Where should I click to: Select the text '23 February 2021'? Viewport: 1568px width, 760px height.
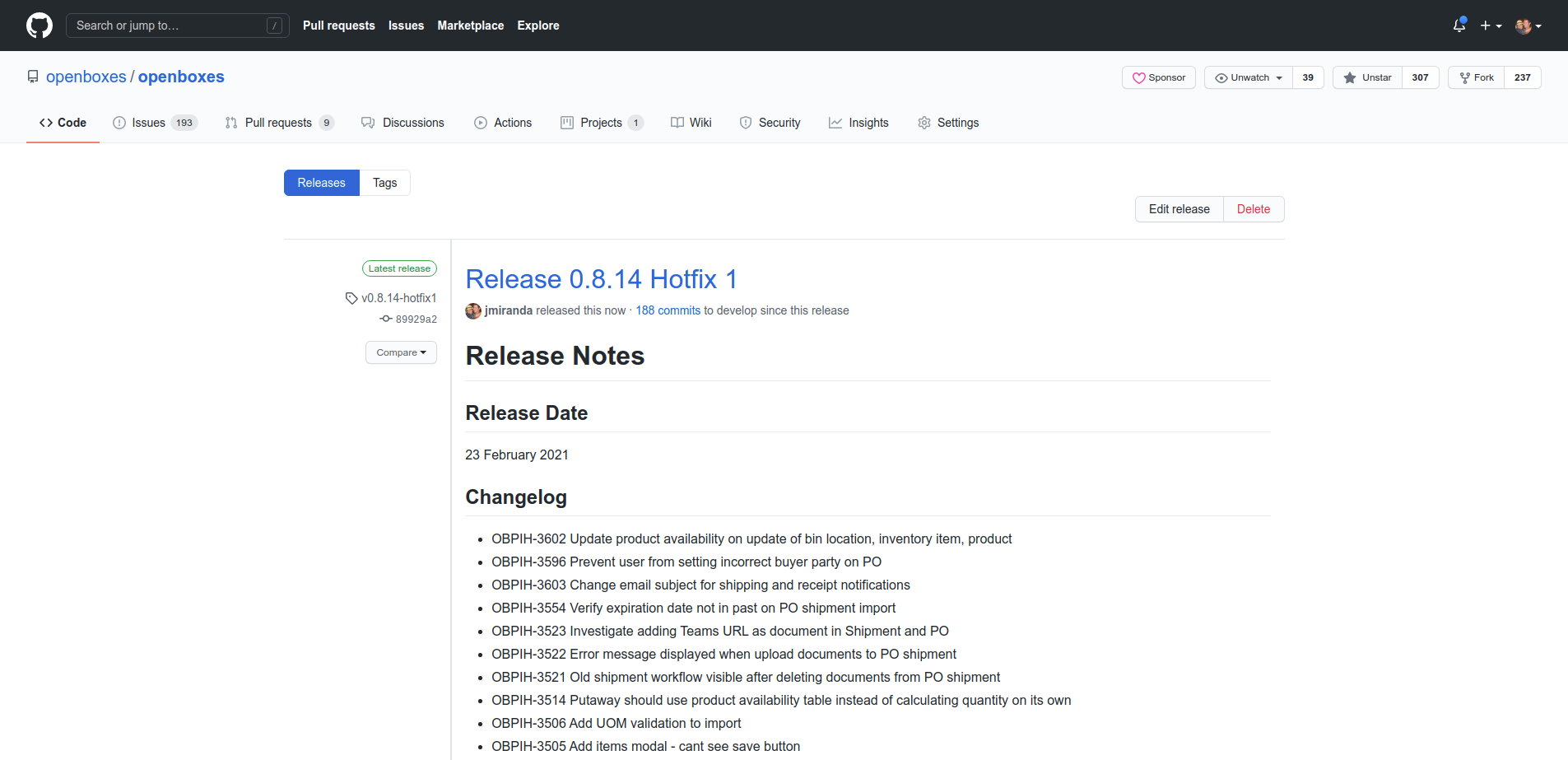pos(517,455)
